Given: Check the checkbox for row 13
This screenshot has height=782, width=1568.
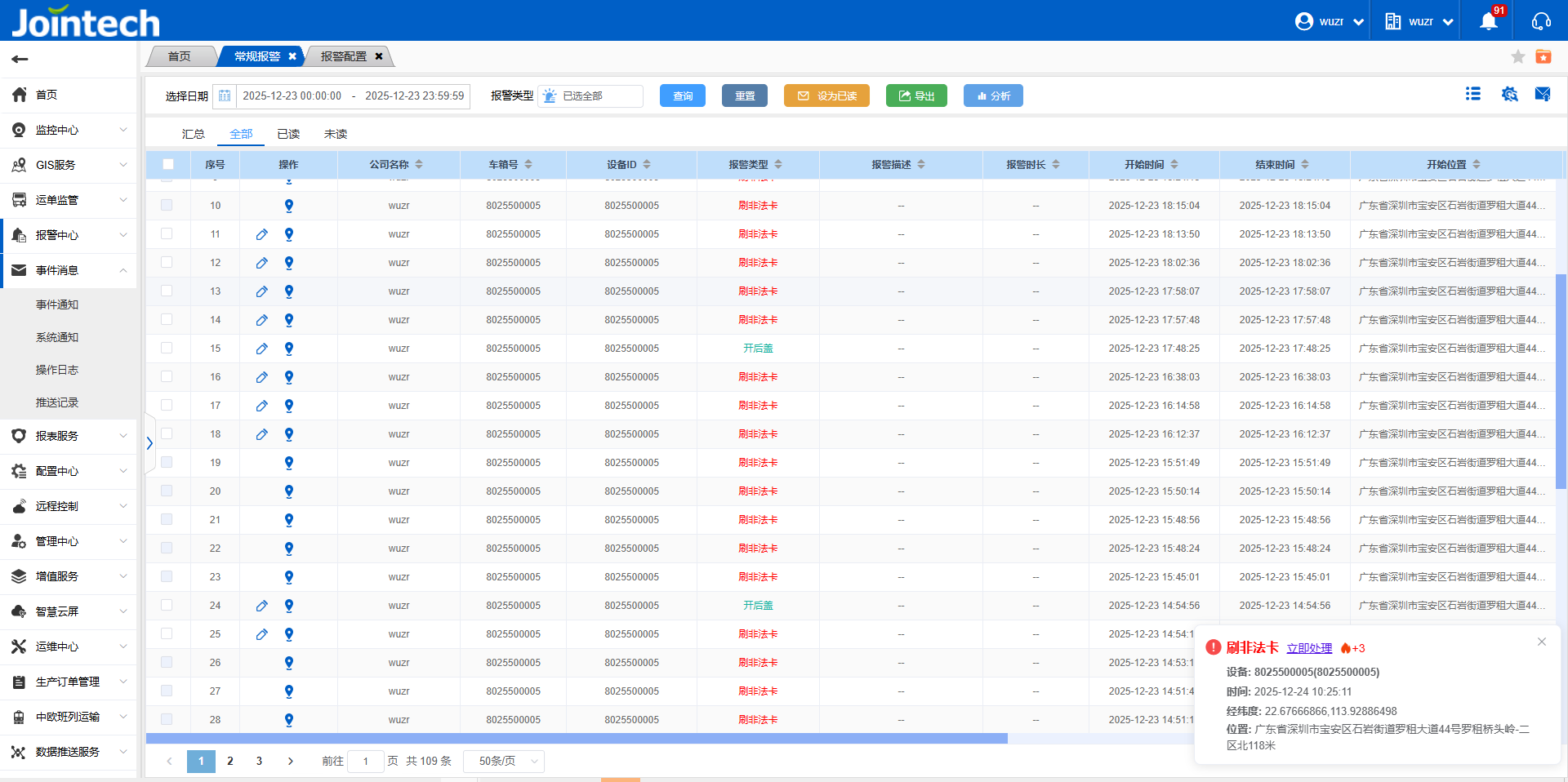Looking at the screenshot, I should [x=167, y=291].
